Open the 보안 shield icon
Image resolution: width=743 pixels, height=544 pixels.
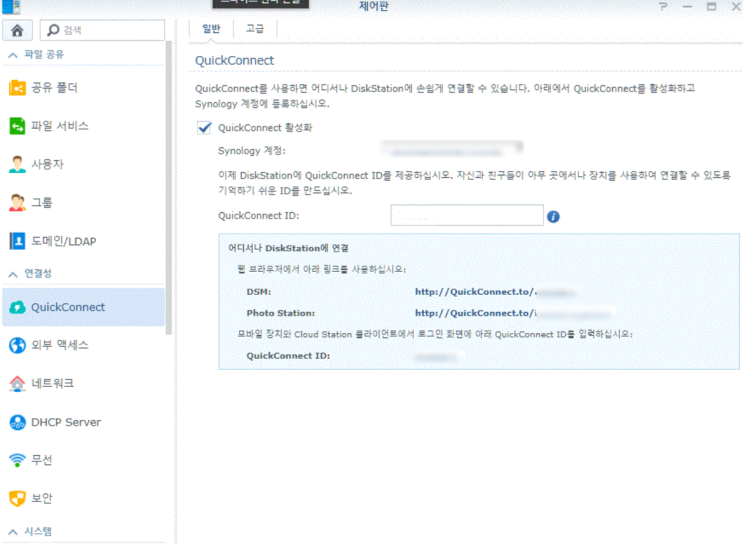pyautogui.click(x=18, y=499)
